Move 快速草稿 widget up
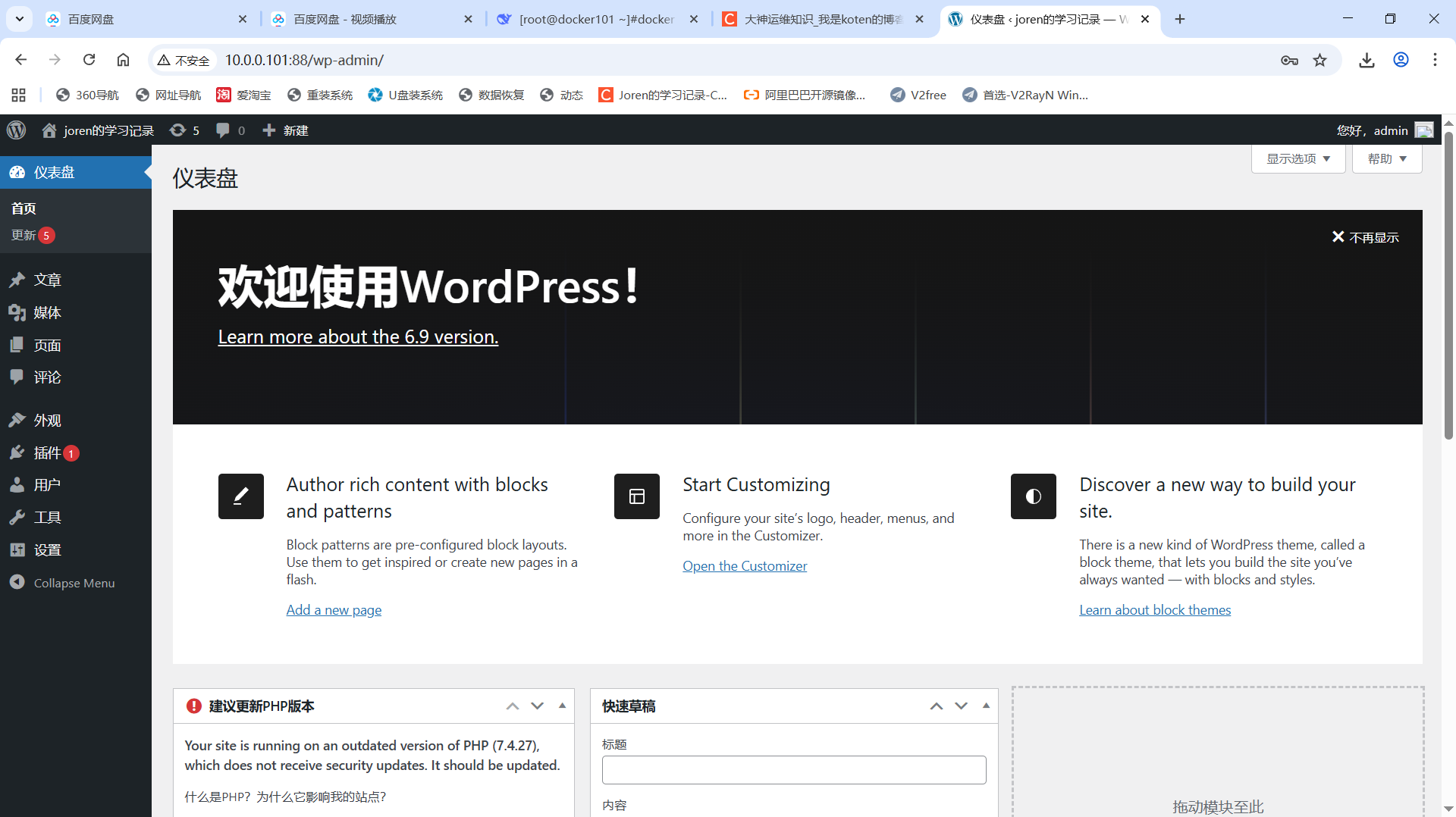Viewport: 1456px width, 817px height. point(937,706)
